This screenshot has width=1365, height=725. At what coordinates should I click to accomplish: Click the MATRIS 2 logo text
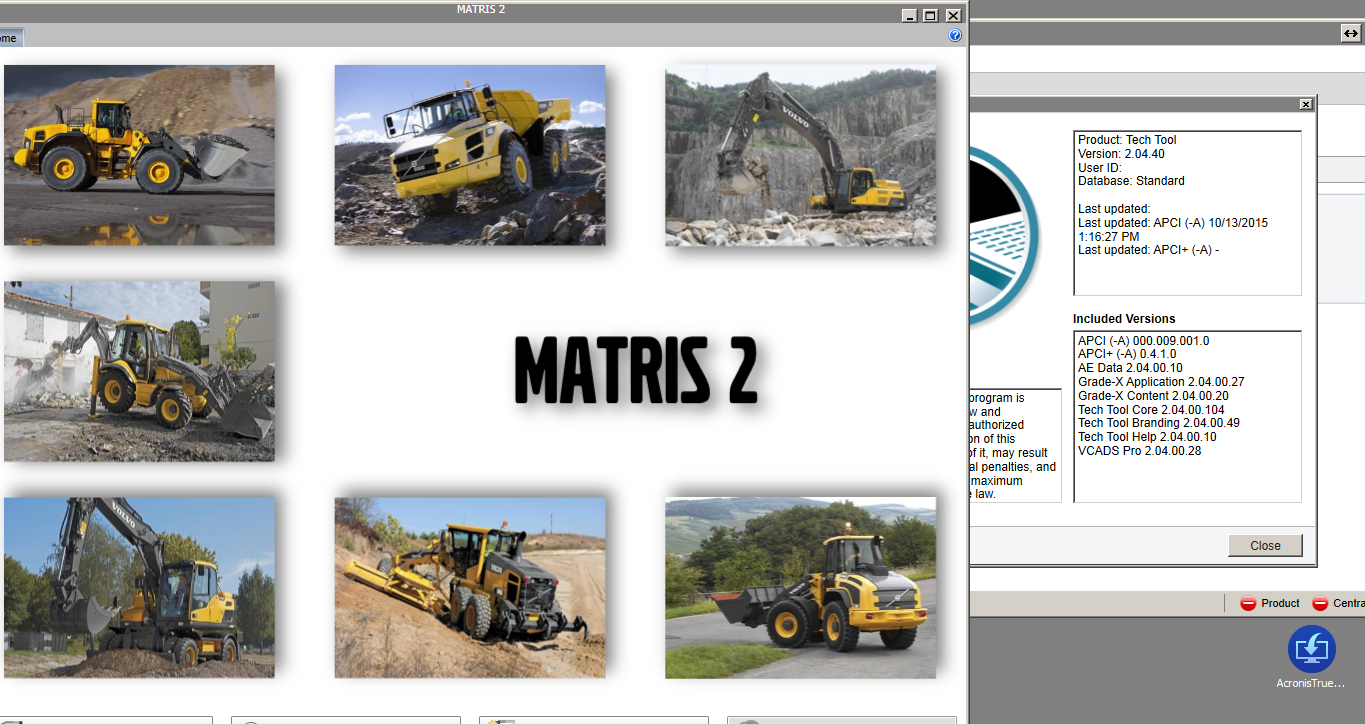(x=635, y=369)
